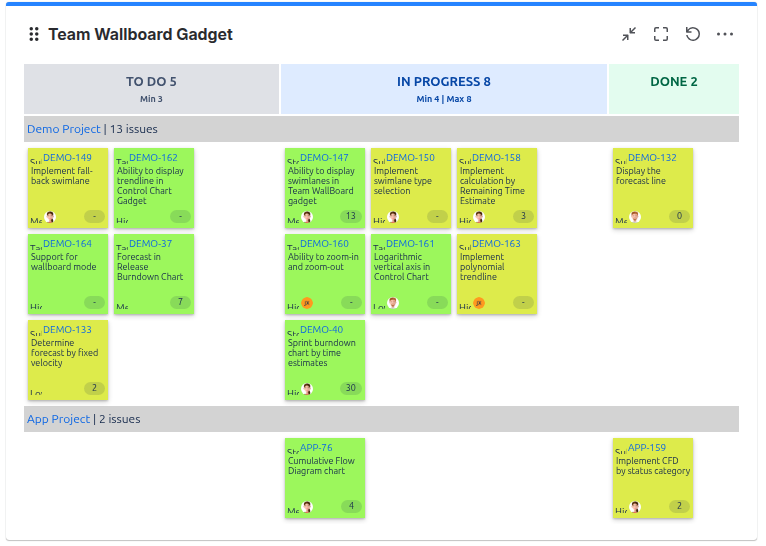Click orange assignee avatar on DEMO-163 card
Image resolution: width=766 pixels, height=546 pixels.
click(x=479, y=303)
